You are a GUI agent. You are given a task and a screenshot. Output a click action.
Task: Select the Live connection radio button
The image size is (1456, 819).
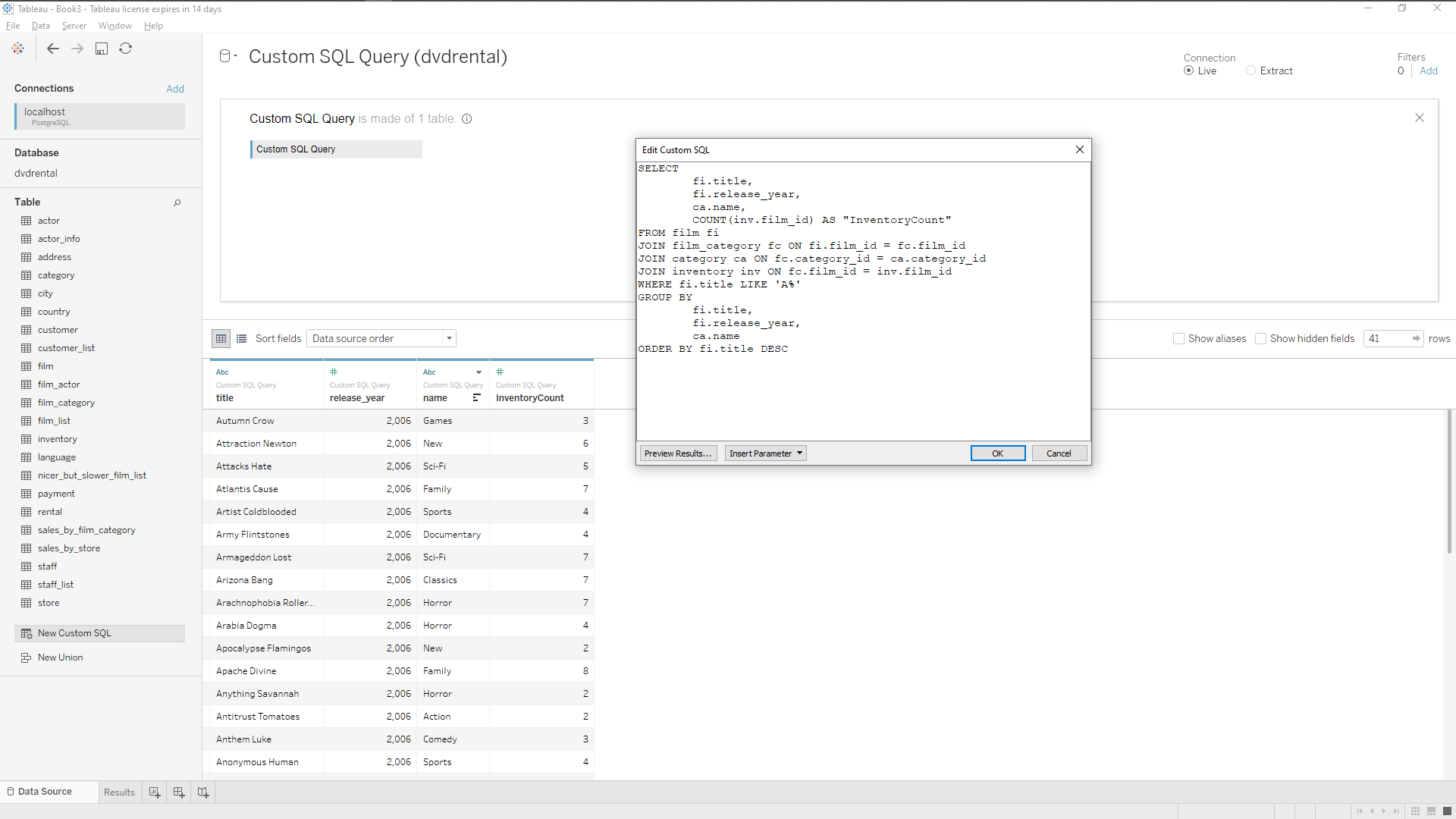(1188, 71)
